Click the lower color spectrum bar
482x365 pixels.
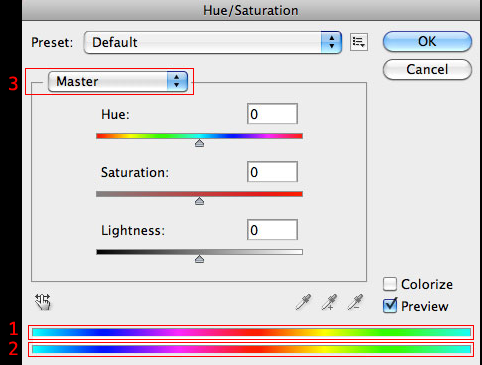(x=251, y=349)
